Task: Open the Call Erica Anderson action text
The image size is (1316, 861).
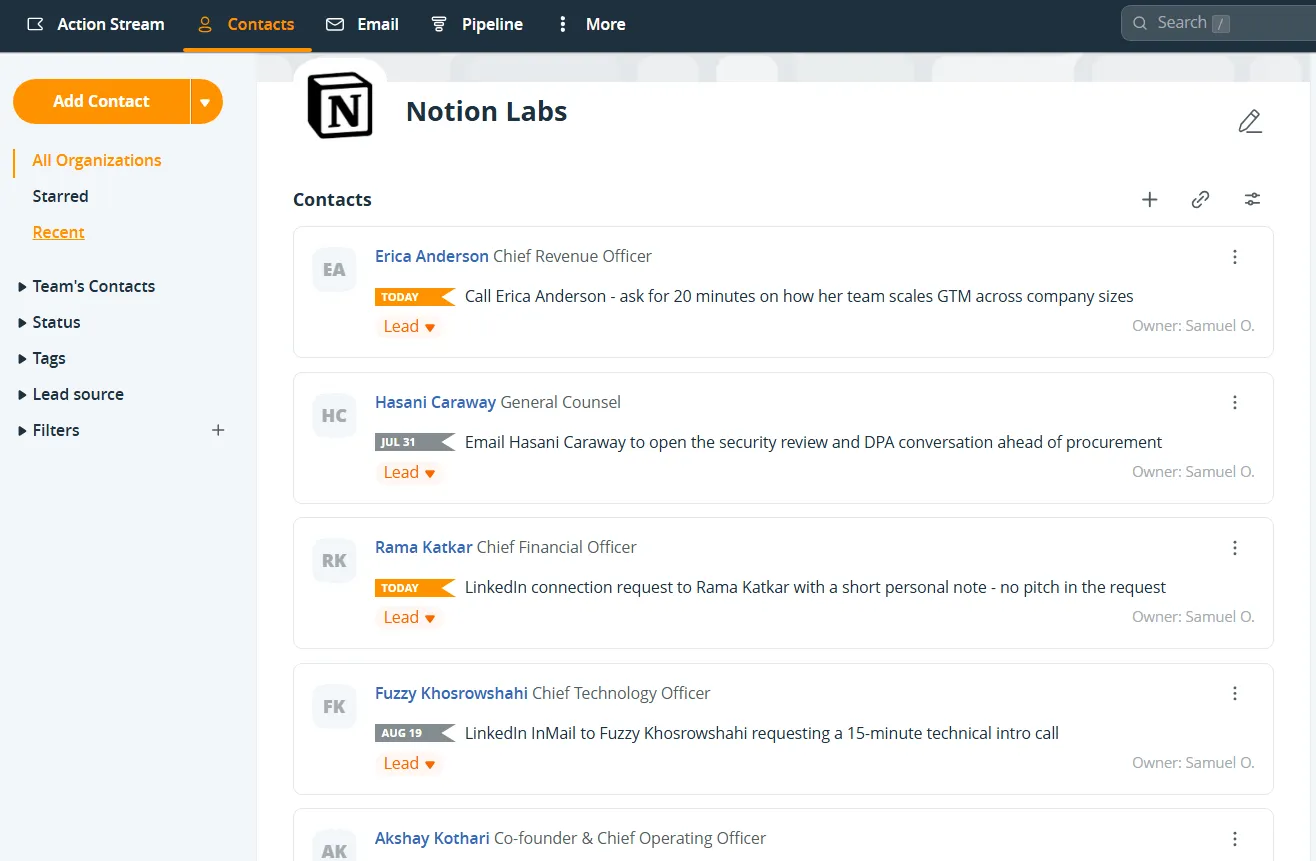Action: click(x=799, y=296)
